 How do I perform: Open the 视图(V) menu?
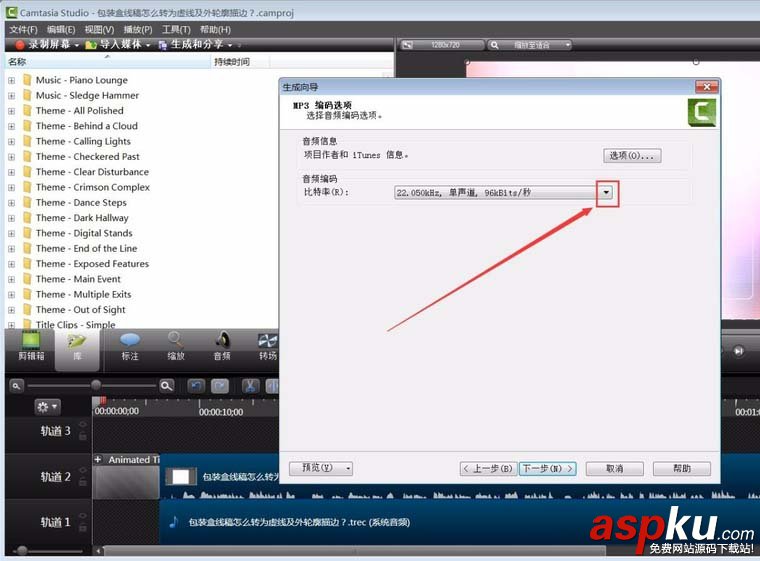tap(99, 30)
